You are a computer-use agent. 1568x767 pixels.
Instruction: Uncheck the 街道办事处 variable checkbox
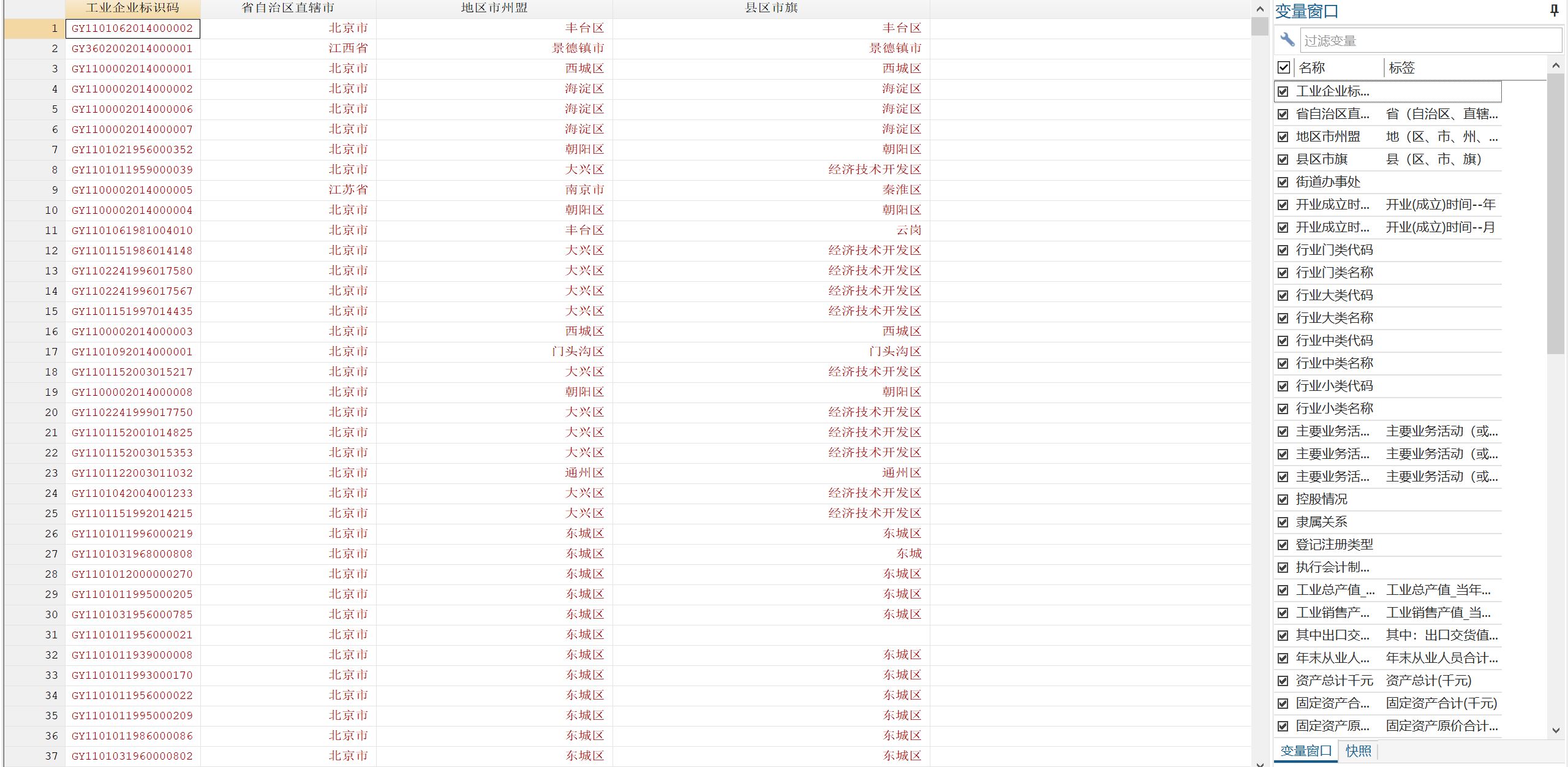[x=1283, y=182]
